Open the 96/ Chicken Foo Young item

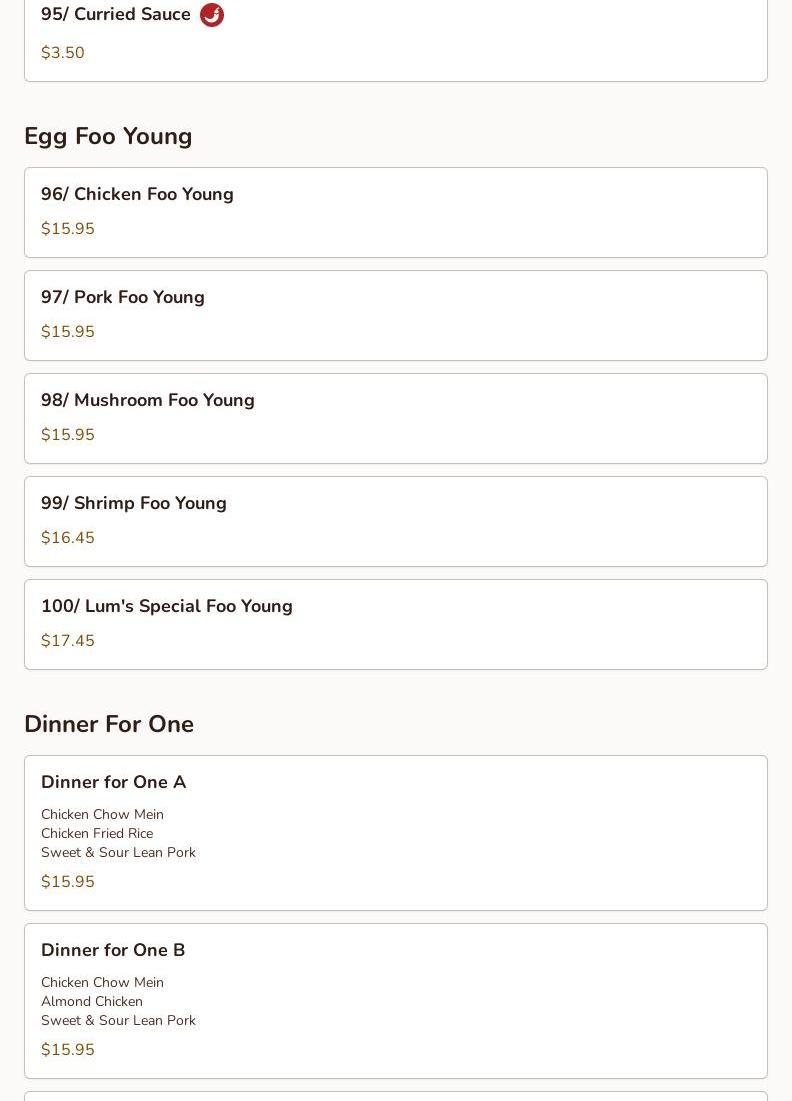137,195
